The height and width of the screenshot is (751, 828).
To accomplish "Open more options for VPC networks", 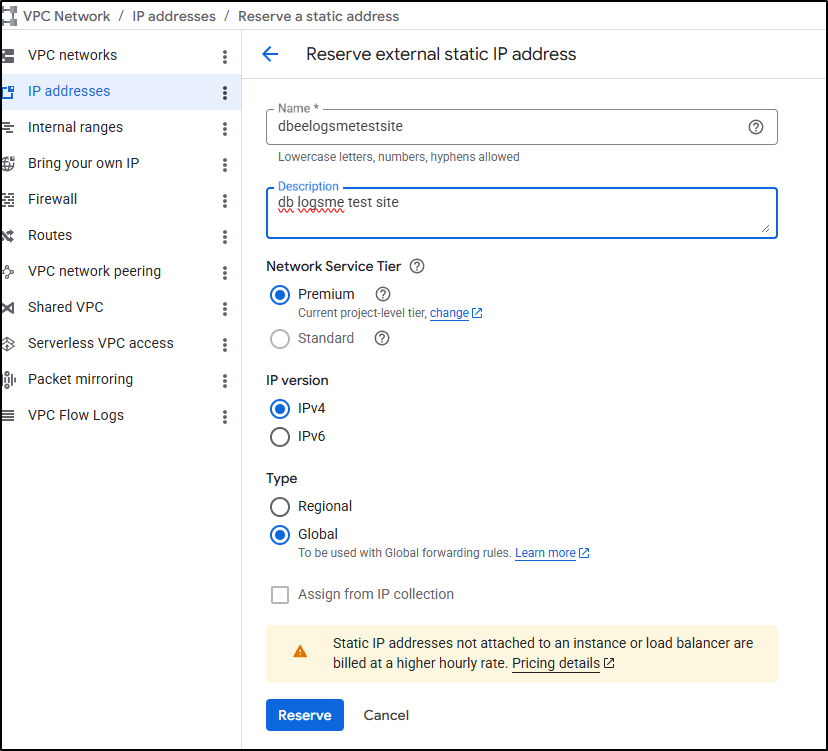I will pyautogui.click(x=225, y=56).
